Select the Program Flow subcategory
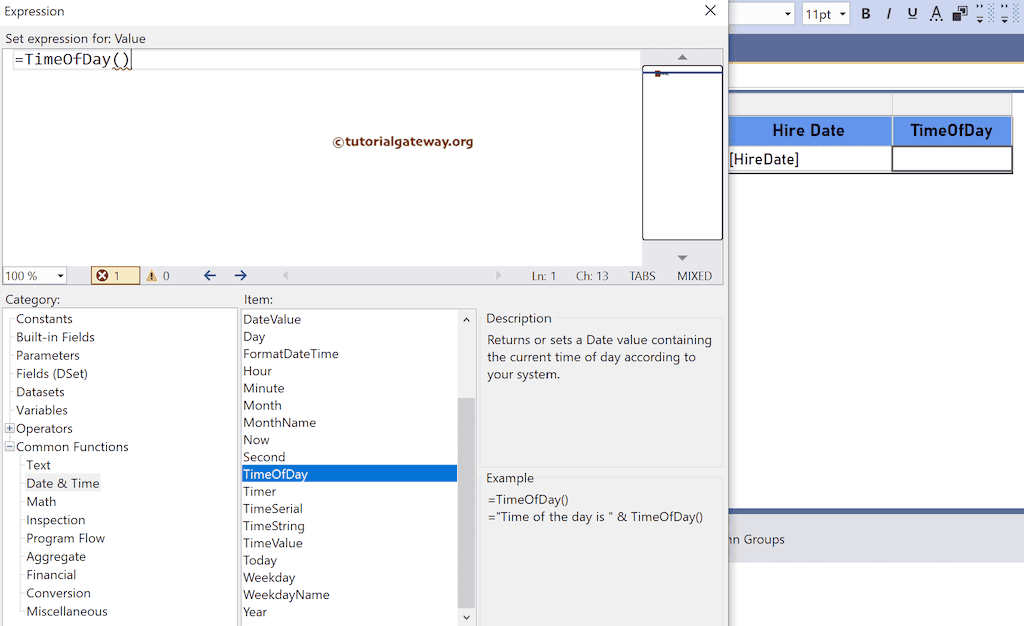Viewport: 1024px width, 626px height. point(65,538)
